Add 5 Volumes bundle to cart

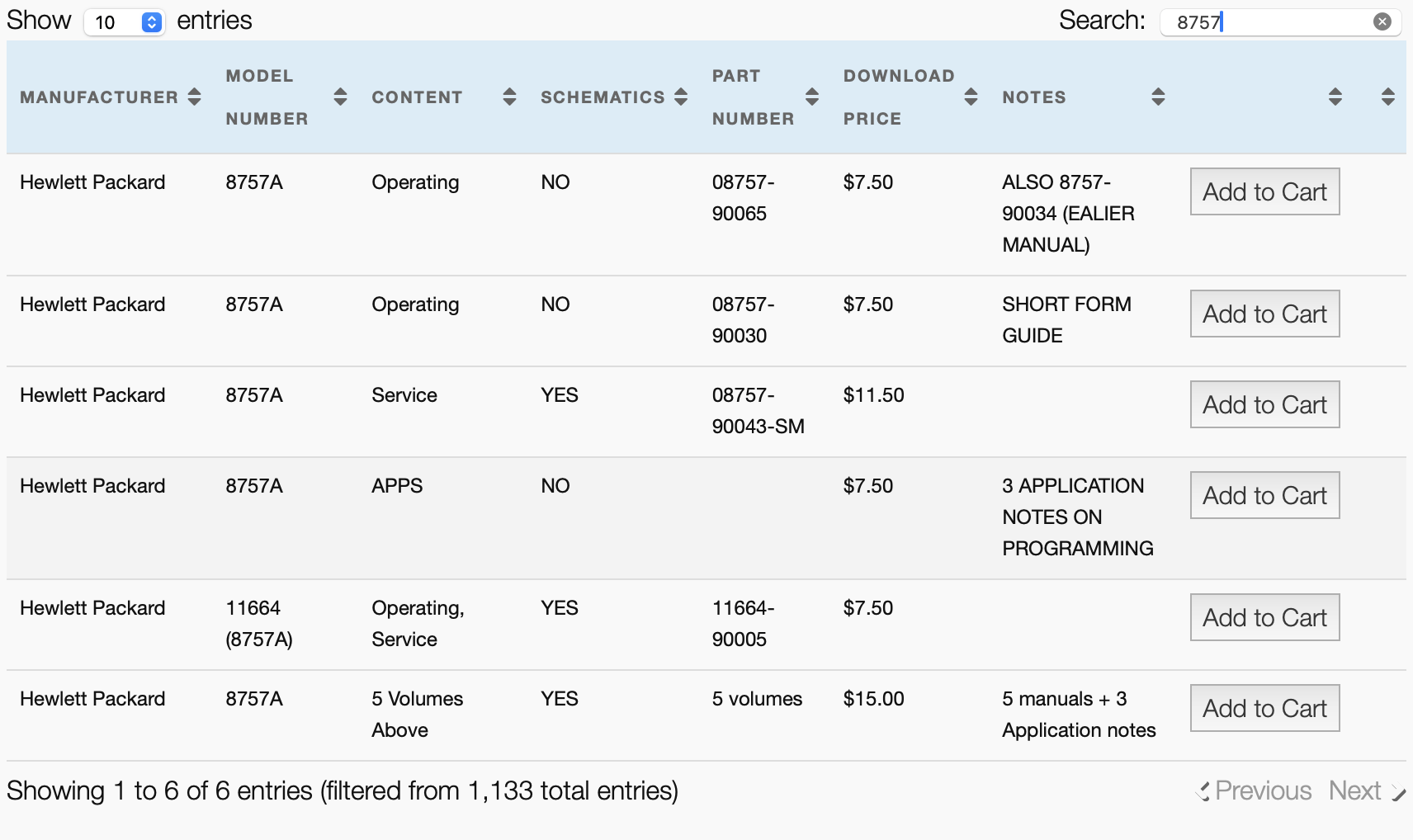coord(1264,708)
